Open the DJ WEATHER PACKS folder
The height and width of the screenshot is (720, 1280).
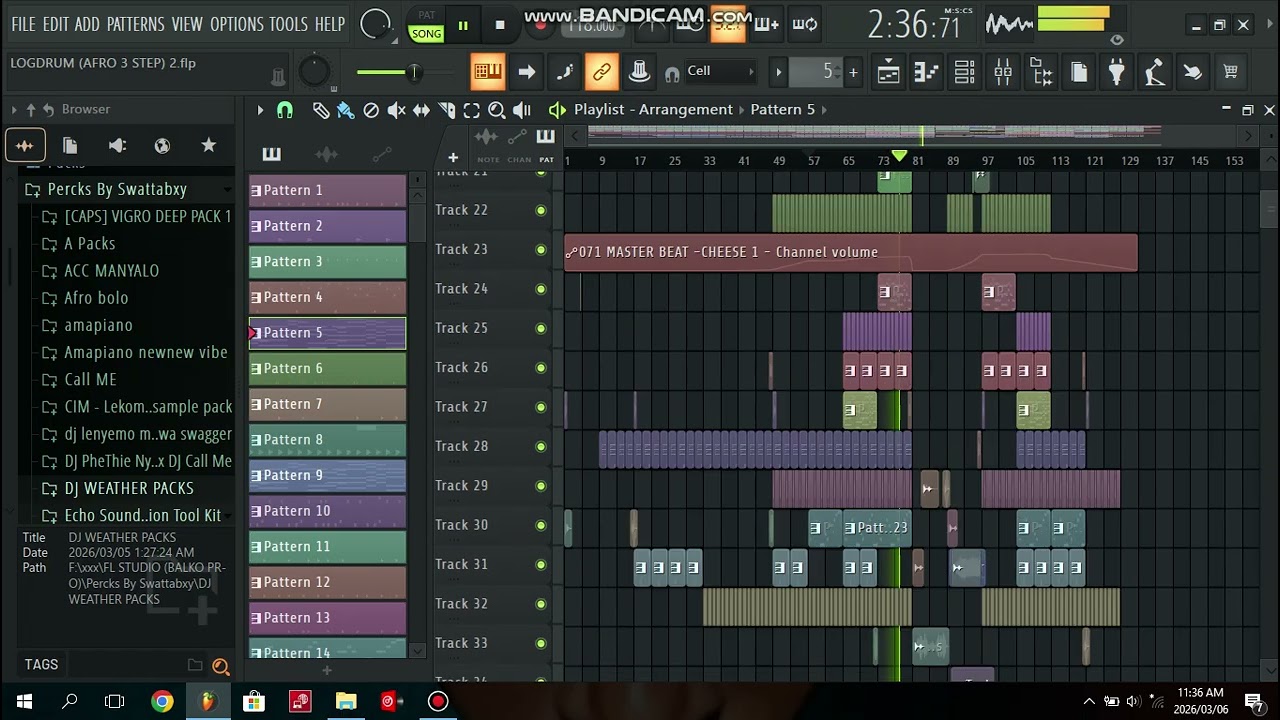coord(129,489)
